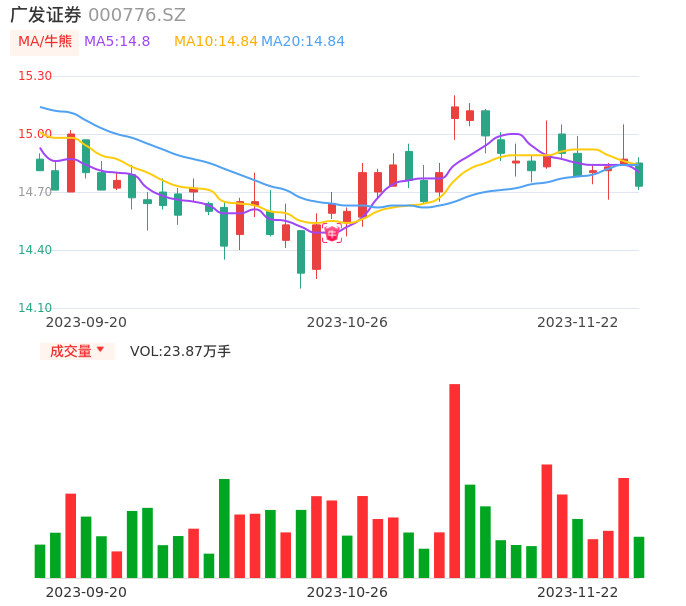Select the first green volume bar on the left
The width and height of the screenshot is (686, 606).
40,561
